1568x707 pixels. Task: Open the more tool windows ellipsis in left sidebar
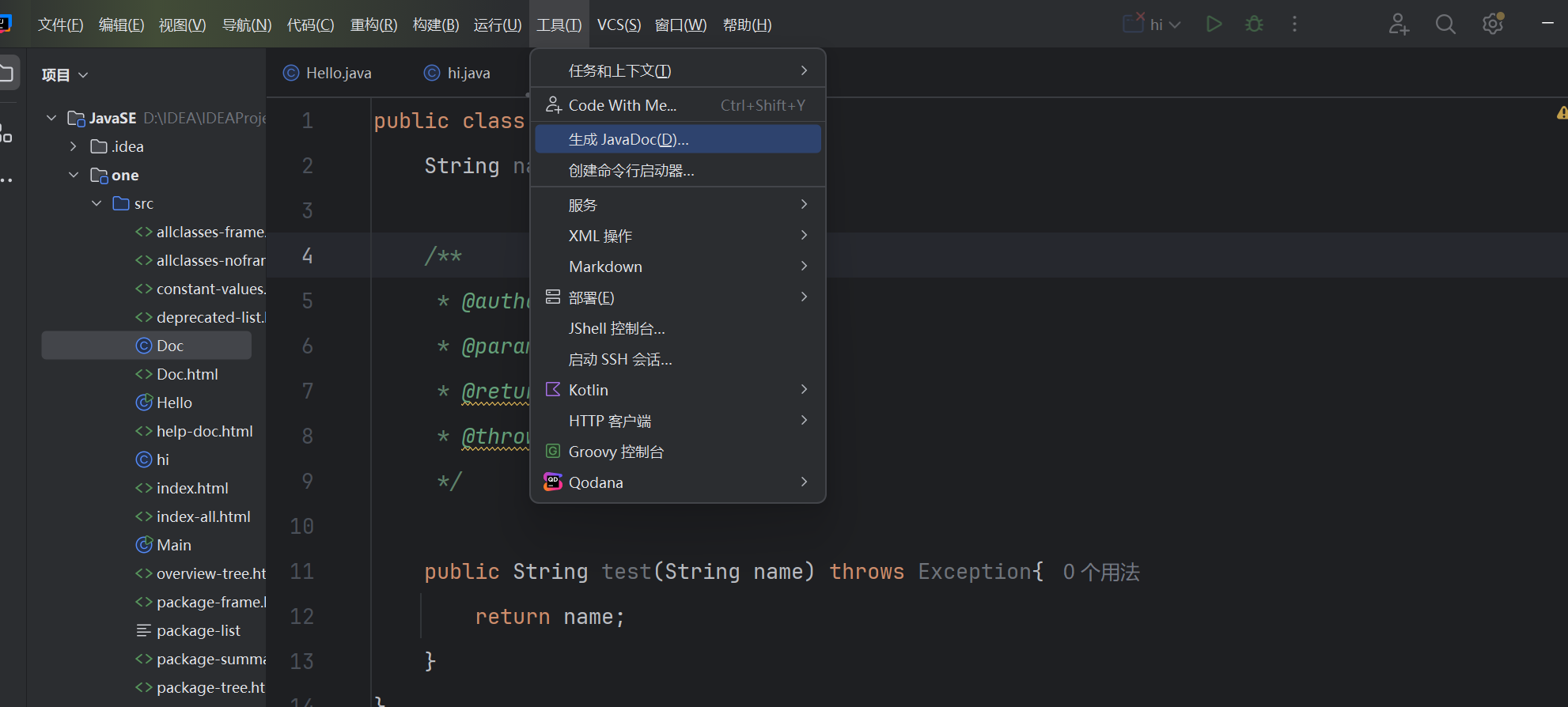[x=6, y=180]
